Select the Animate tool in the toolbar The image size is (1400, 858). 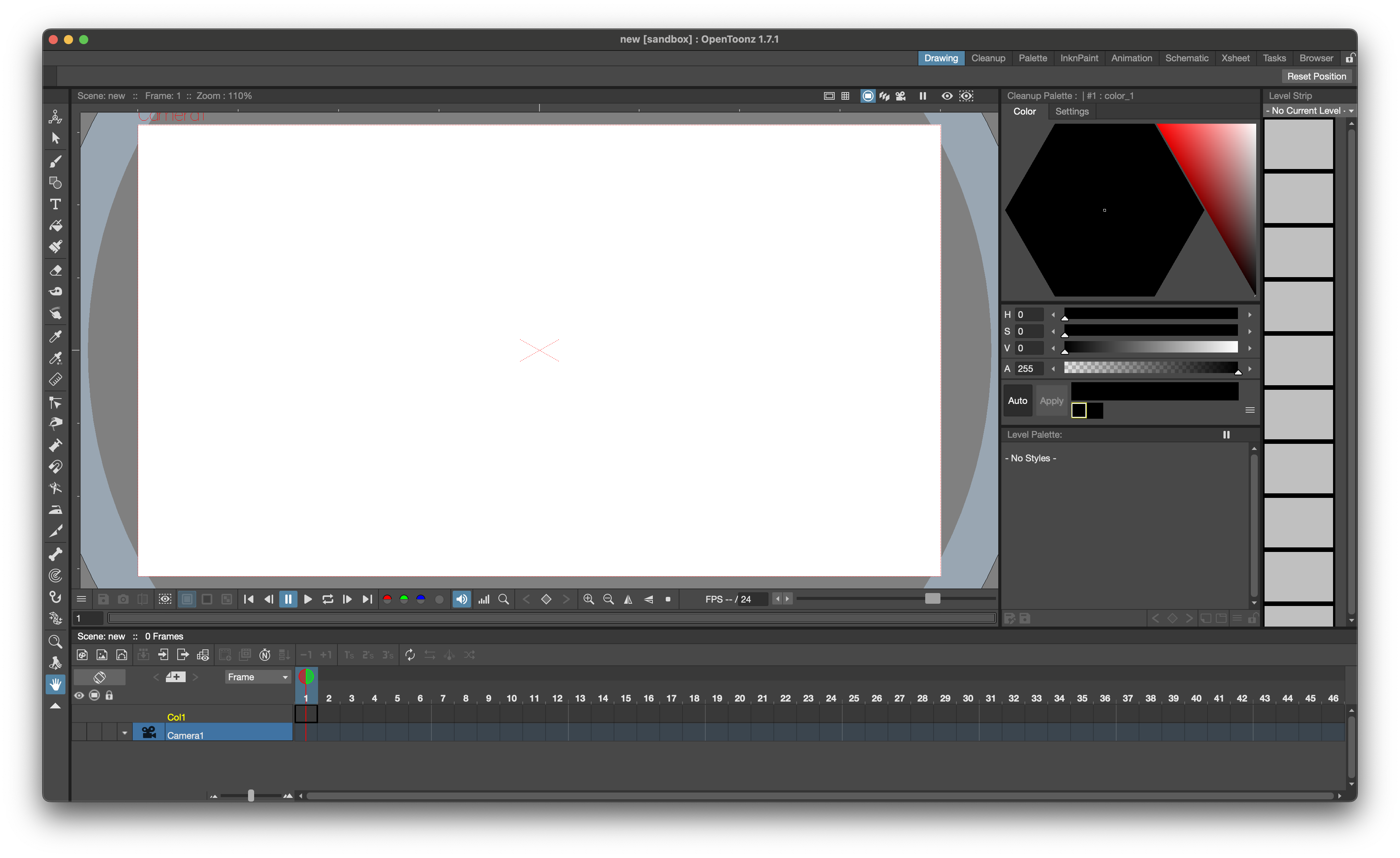pos(55,116)
